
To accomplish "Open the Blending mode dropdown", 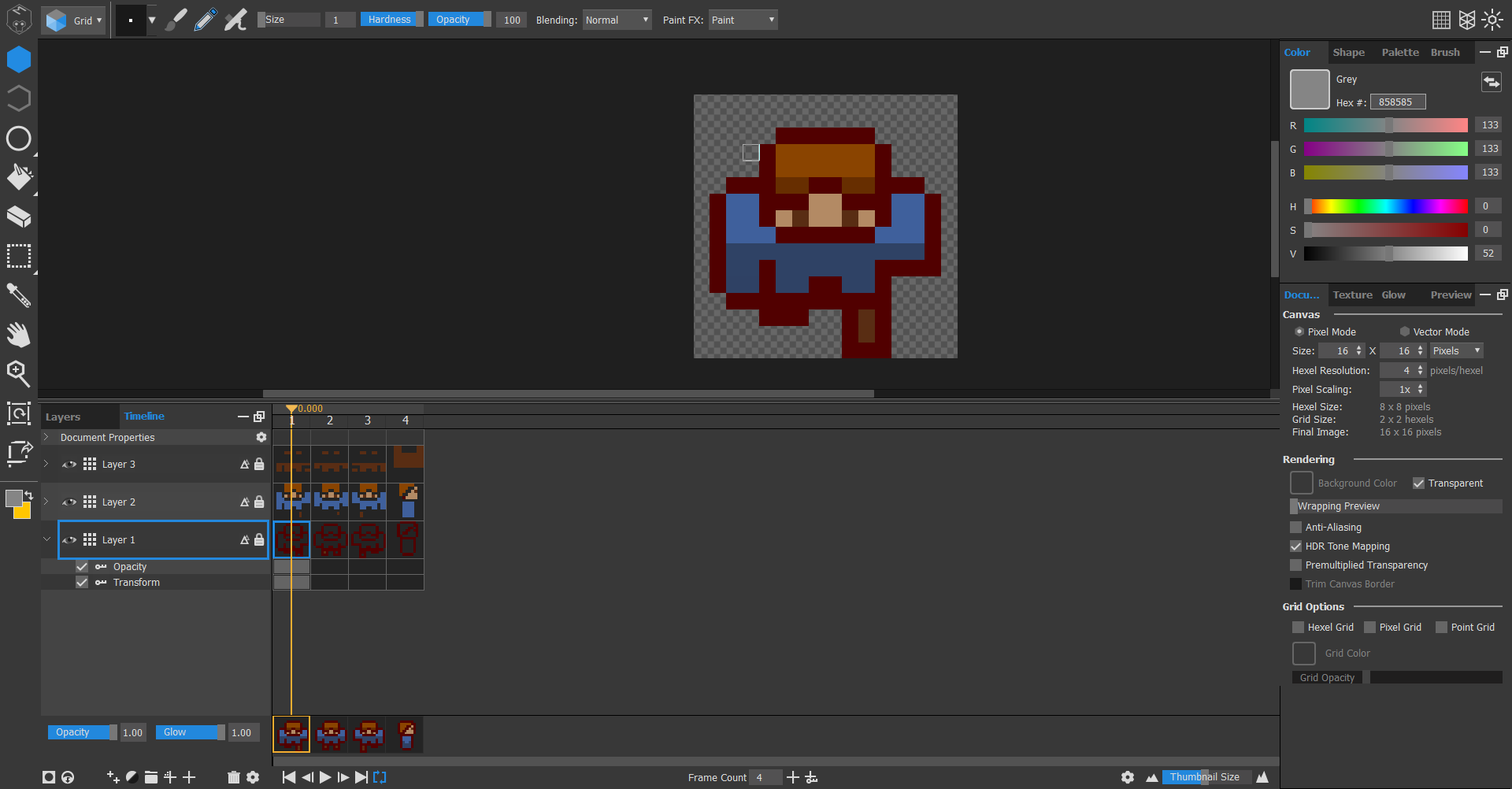I will 617,20.
